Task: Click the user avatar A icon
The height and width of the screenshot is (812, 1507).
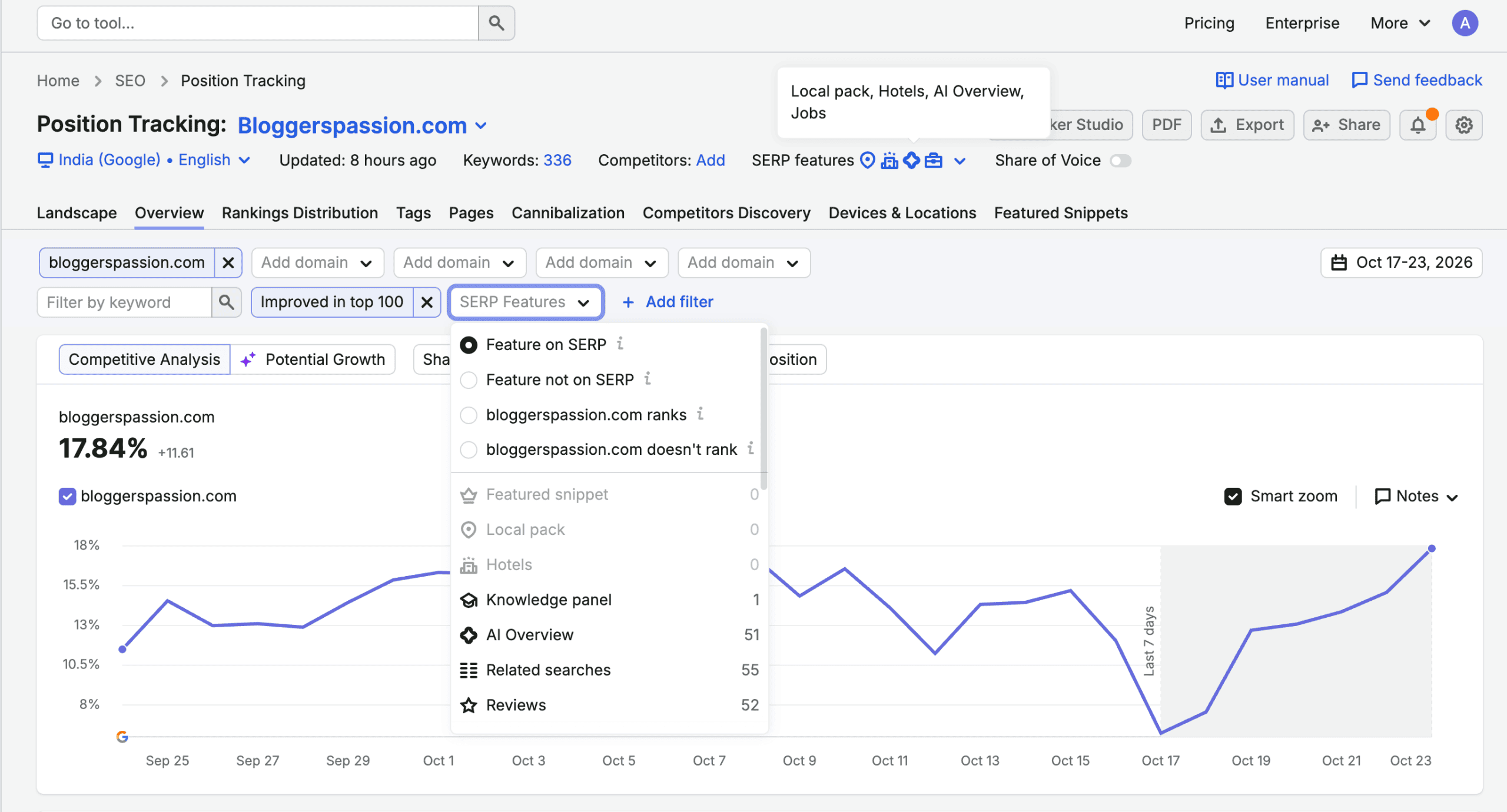Action: point(1465,23)
